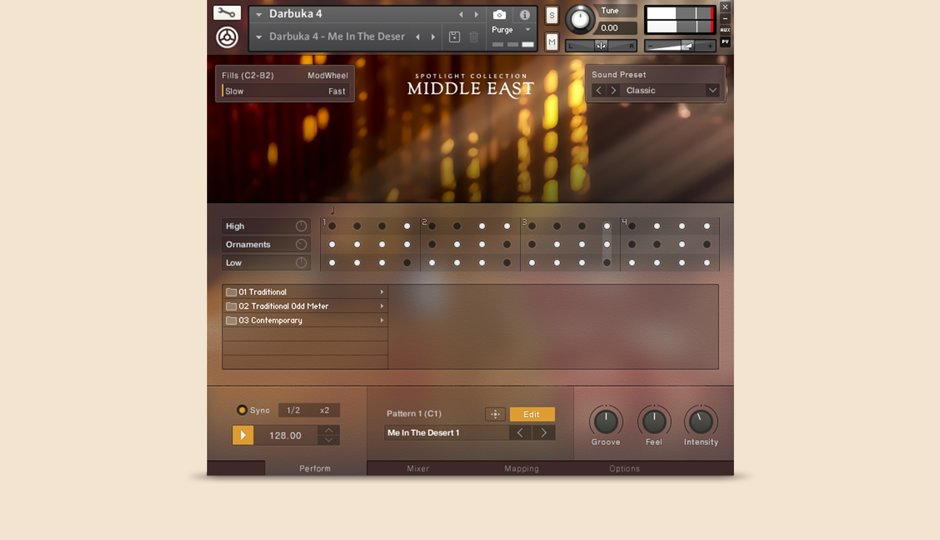The height and width of the screenshot is (540, 940).
Task: Click the x2 tempo button
Action: click(x=324, y=410)
